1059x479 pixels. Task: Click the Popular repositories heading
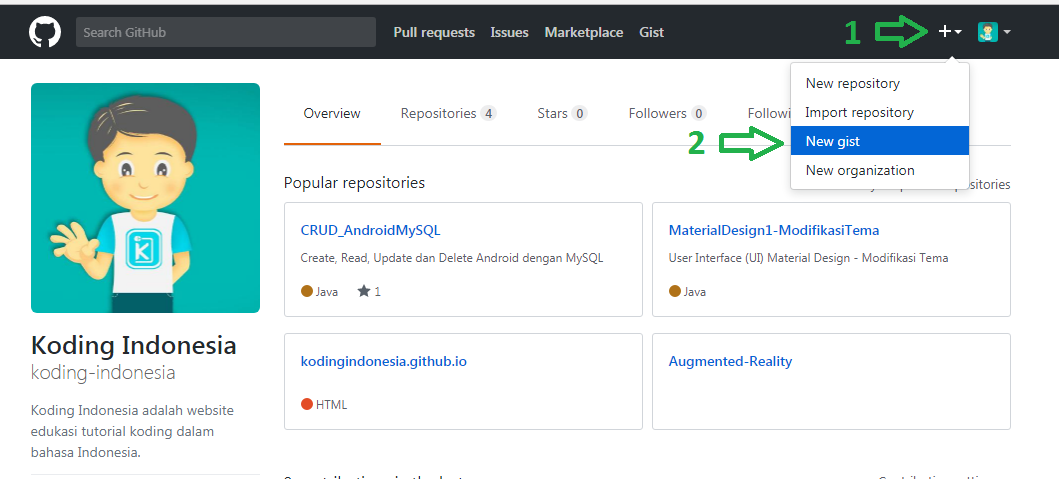coord(355,183)
